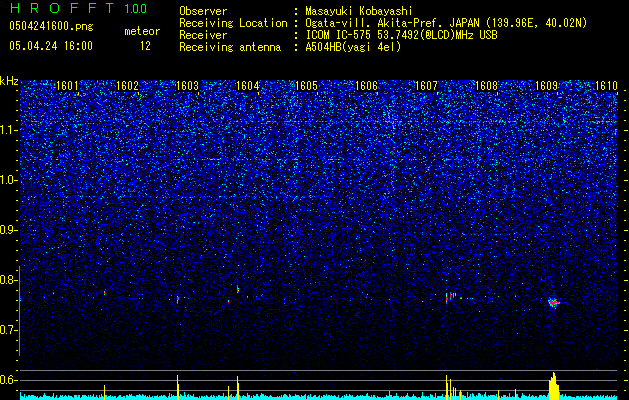Click the kHz axis unit label
This screenshot has height=400, width=629.
pyautogui.click(x=9, y=81)
